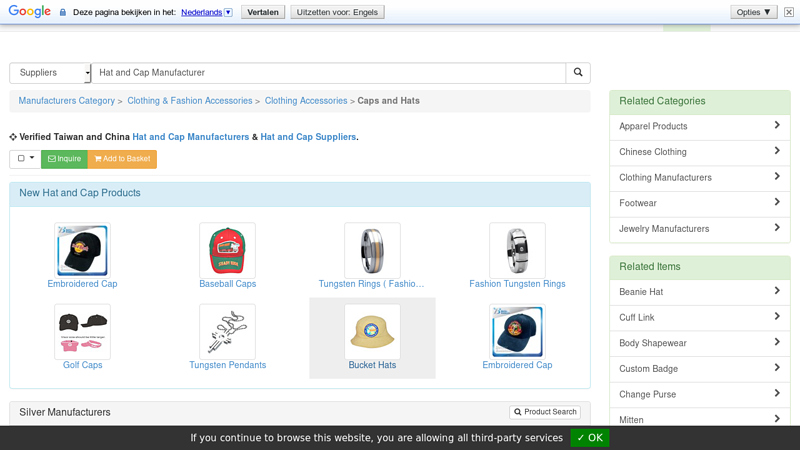Screen dimensions: 800x450
Task: Click the Vertalen button
Action: point(263,12)
